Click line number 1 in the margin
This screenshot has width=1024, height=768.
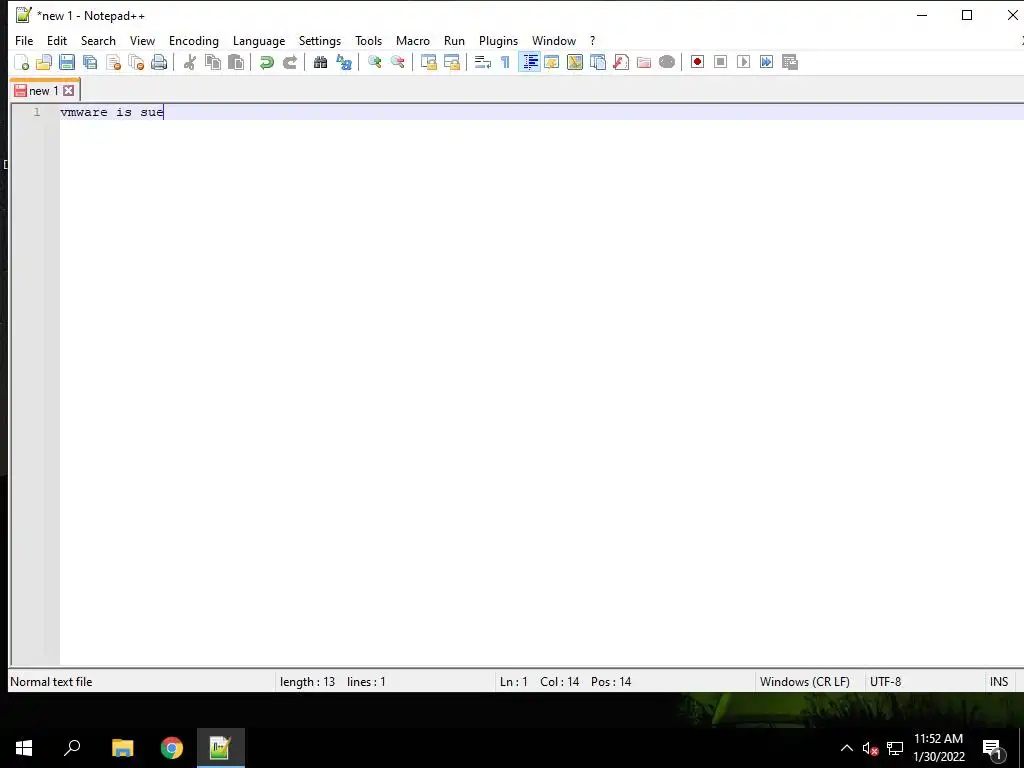tap(37, 112)
